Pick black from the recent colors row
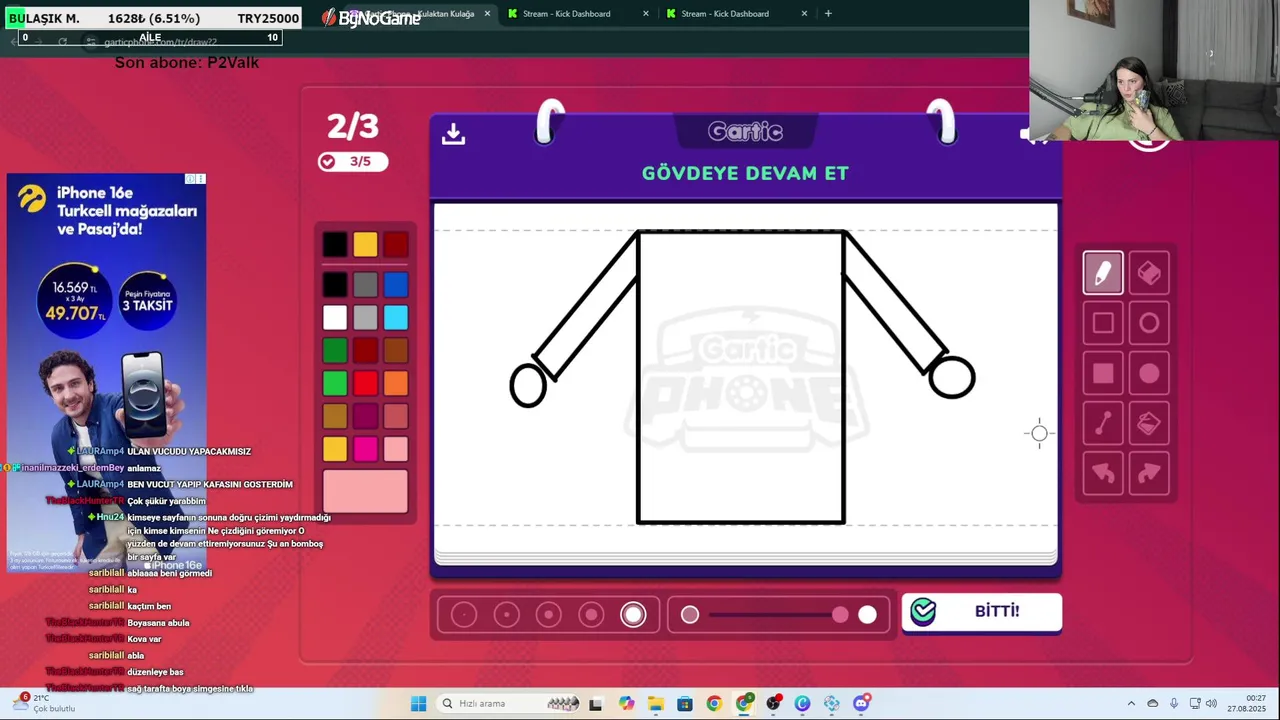 pyautogui.click(x=335, y=244)
